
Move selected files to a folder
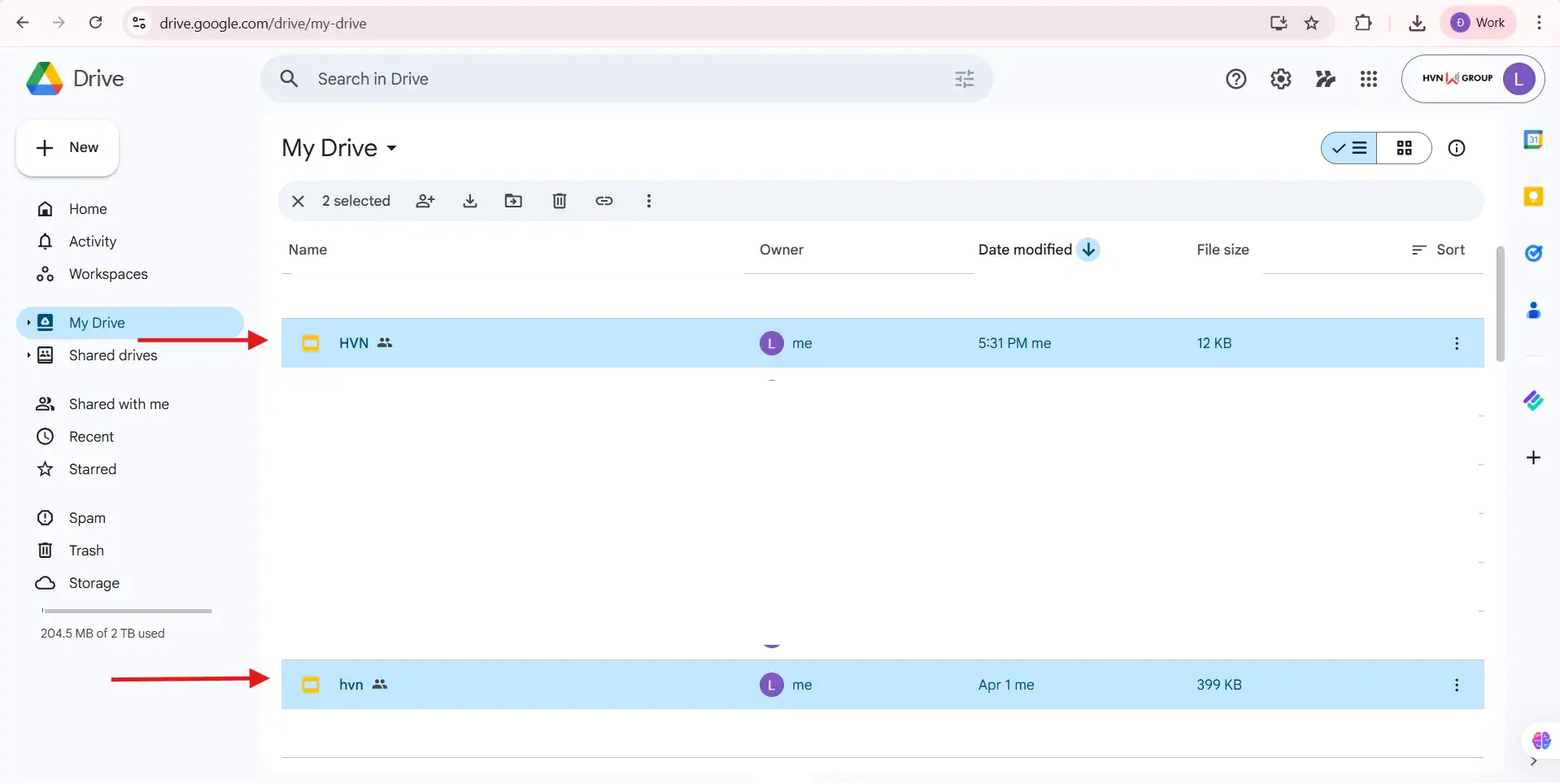[x=513, y=201]
